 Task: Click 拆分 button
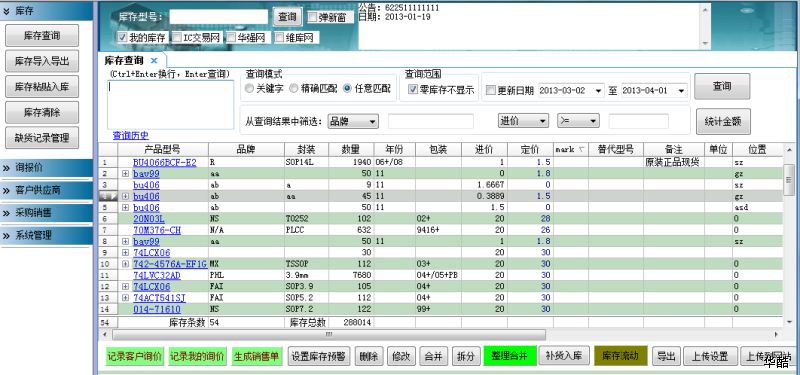tap(466, 356)
